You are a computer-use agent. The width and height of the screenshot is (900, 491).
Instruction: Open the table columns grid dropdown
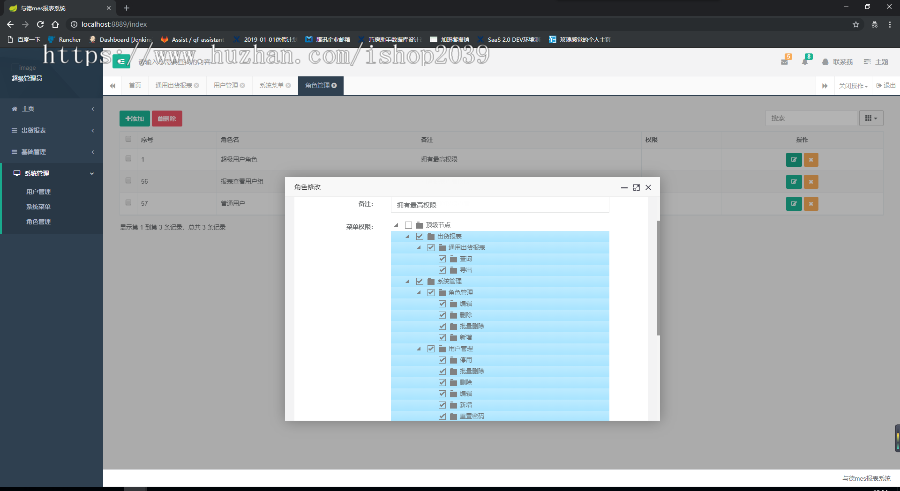point(871,118)
